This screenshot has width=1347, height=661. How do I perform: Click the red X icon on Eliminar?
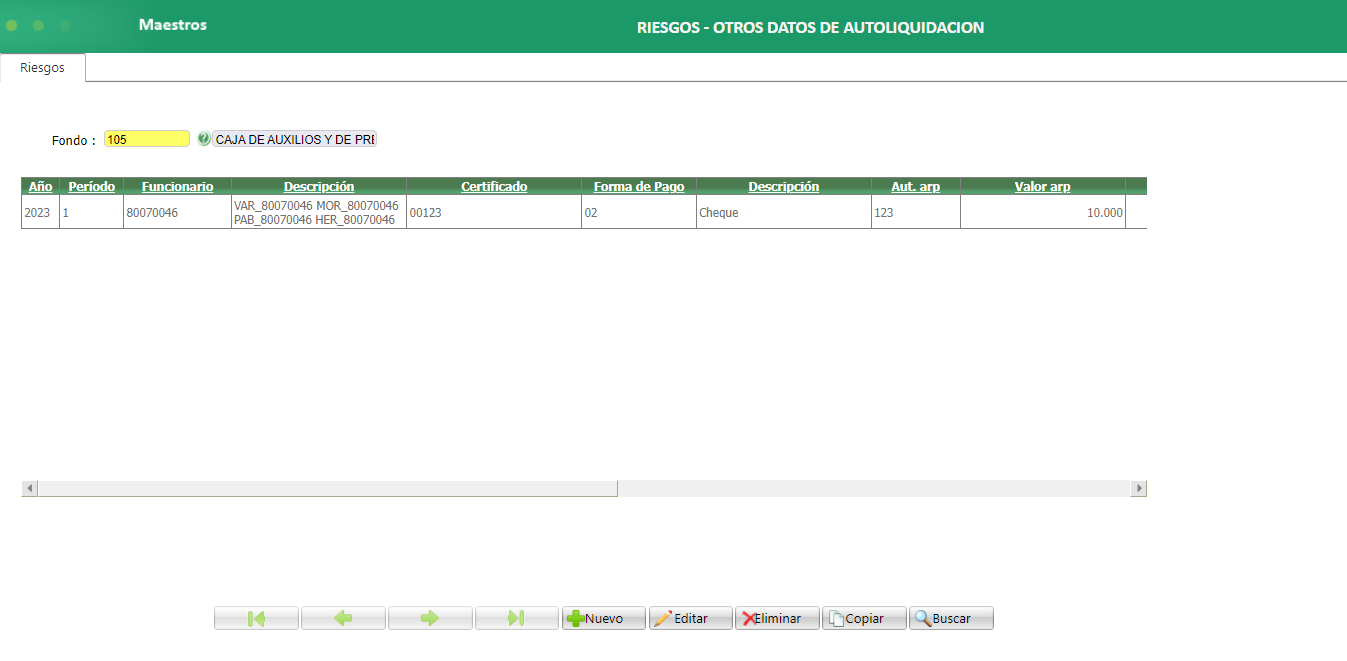click(x=748, y=618)
